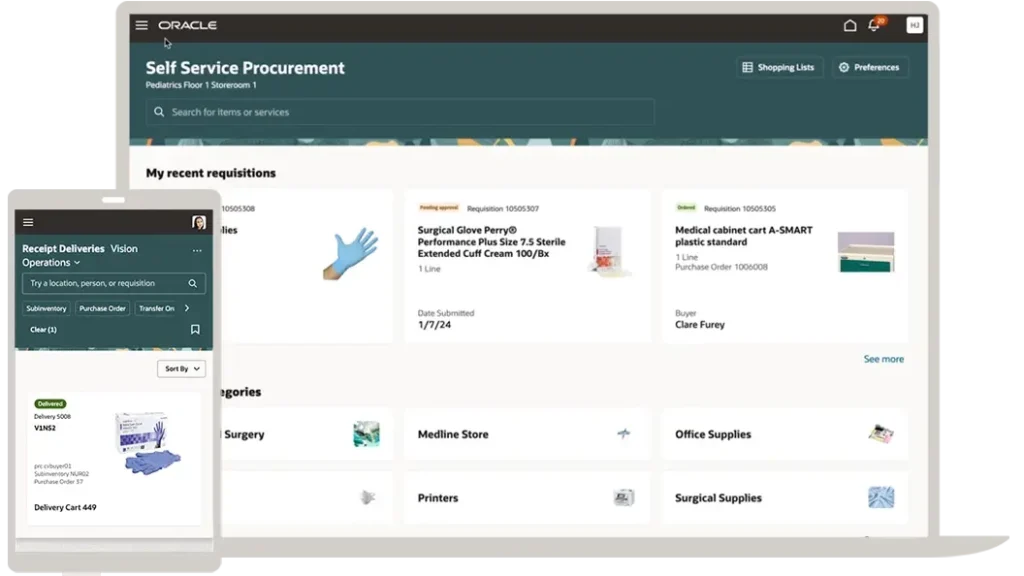Open the Medline Store category
The image size is (1024, 576).
coord(527,434)
